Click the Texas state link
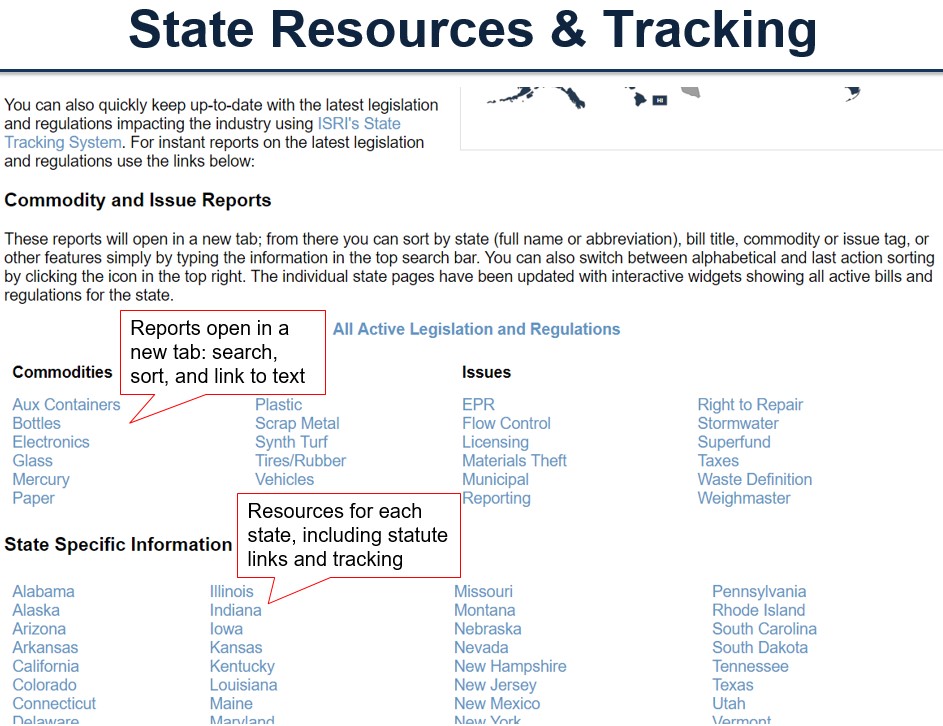 [x=733, y=686]
